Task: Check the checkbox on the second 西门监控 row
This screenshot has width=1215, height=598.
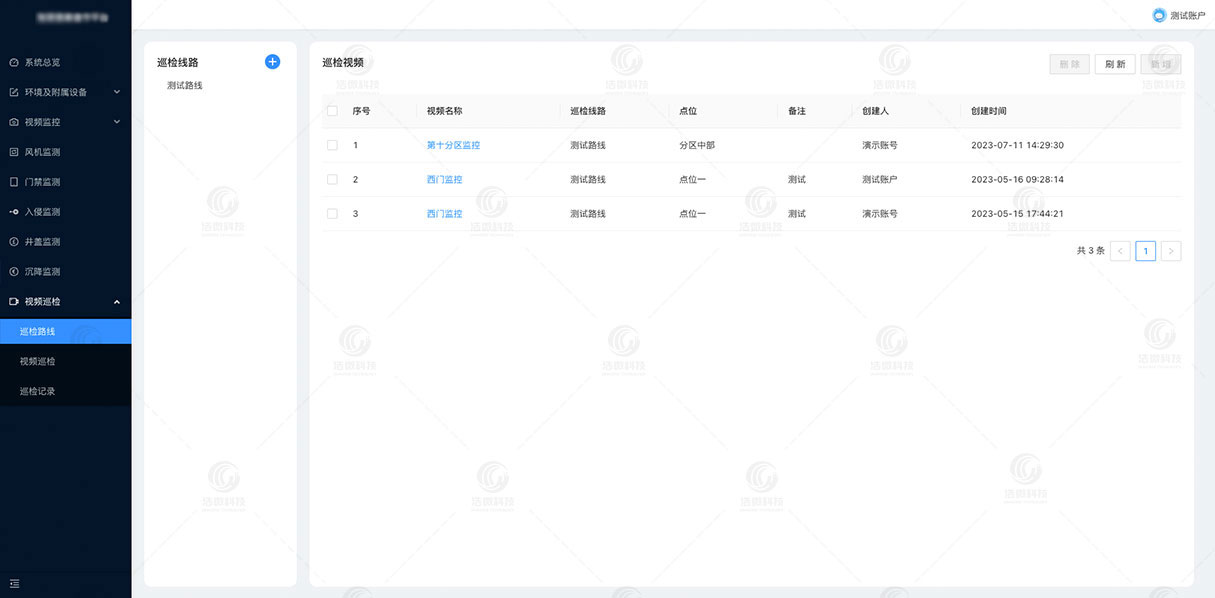Action: 332,213
